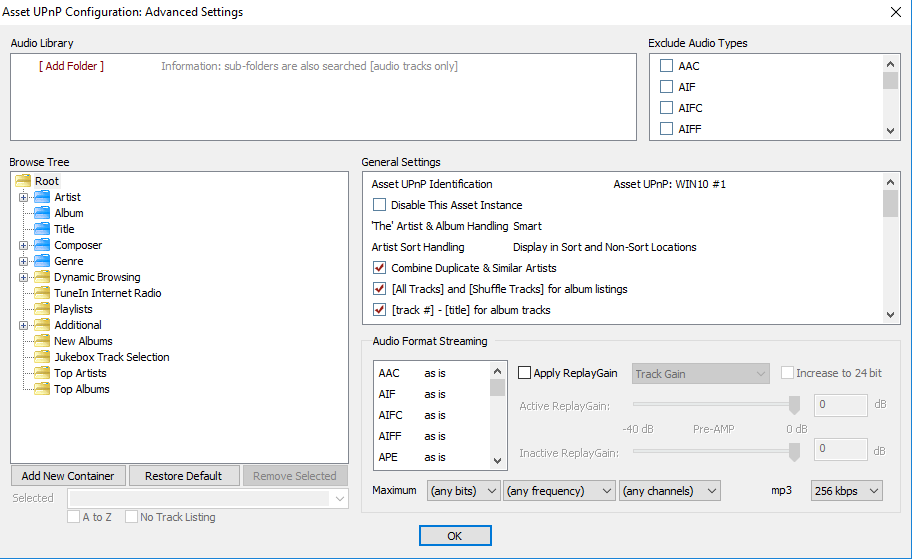Viewport: 912px width, 559px height.
Task: Click the Jukebox Track Selection folder icon
Action: [x=42, y=357]
